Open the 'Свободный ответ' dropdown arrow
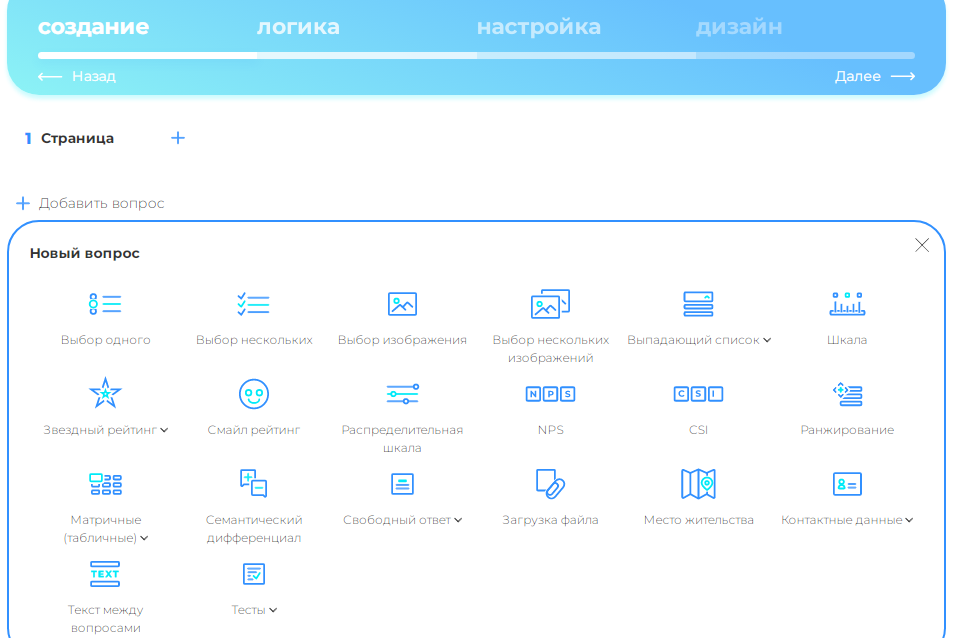Image resolution: width=954 pixels, height=638 pixels. 458,520
